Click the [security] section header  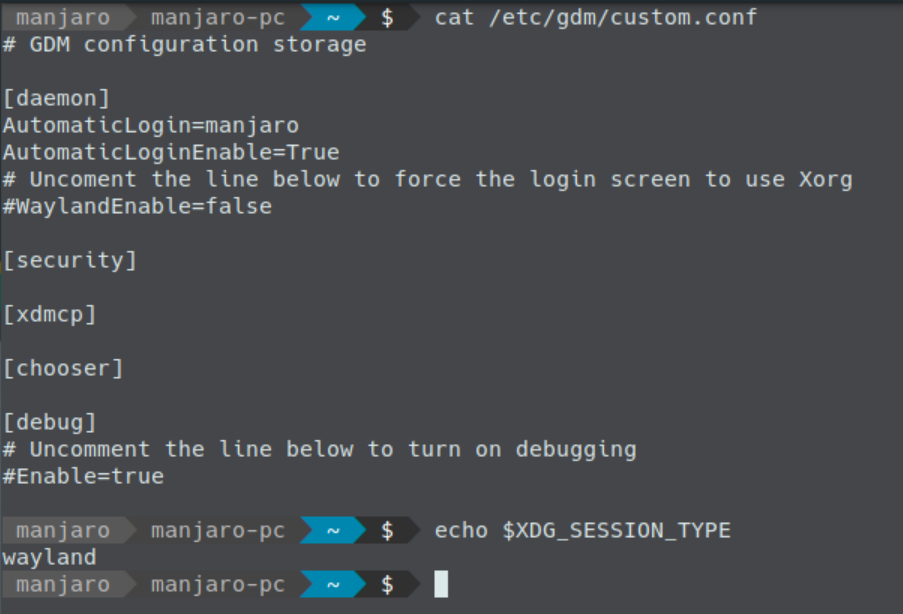pyautogui.click(x=70, y=260)
